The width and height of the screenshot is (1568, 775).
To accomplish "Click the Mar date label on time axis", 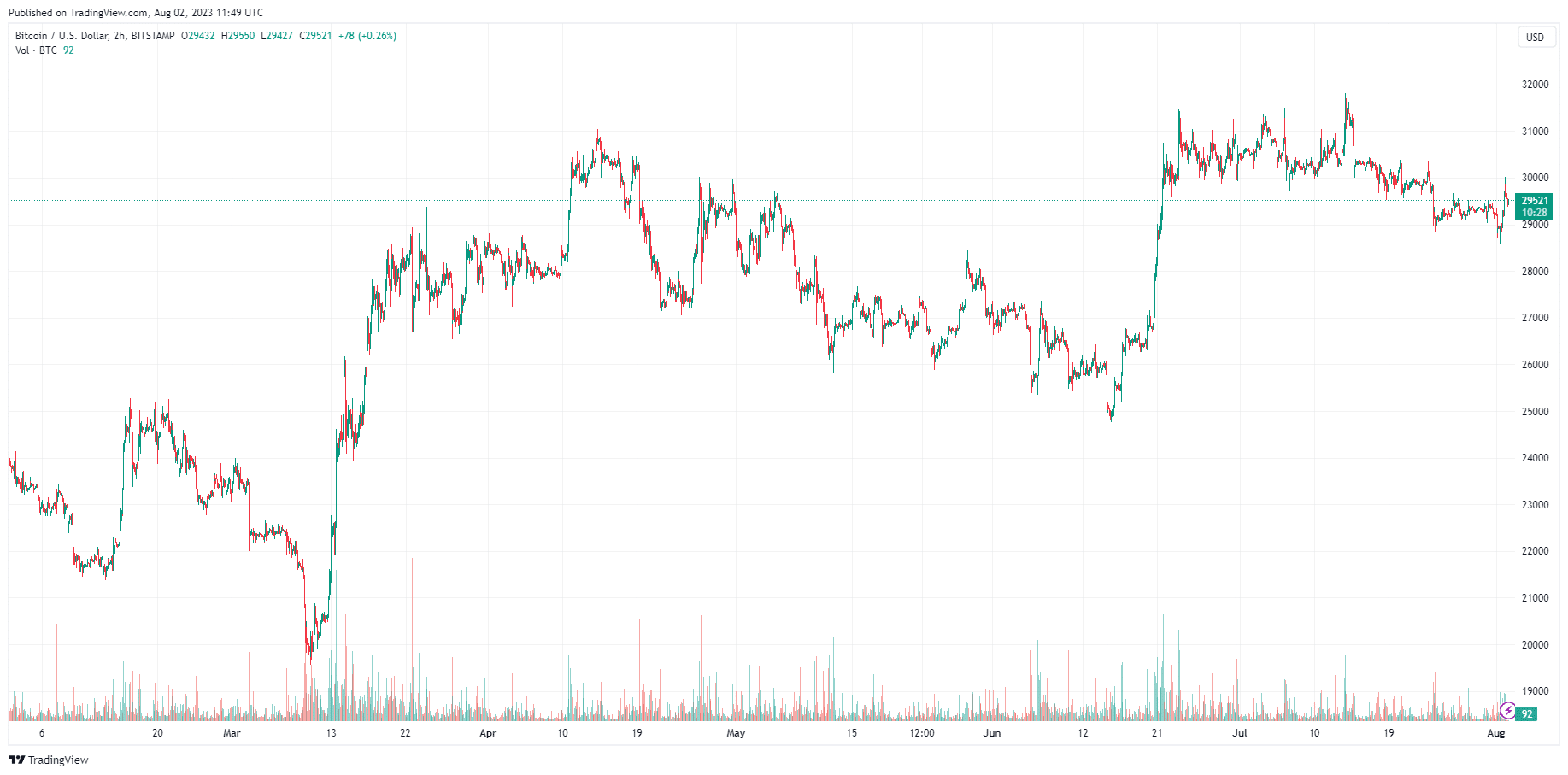I will [x=232, y=733].
